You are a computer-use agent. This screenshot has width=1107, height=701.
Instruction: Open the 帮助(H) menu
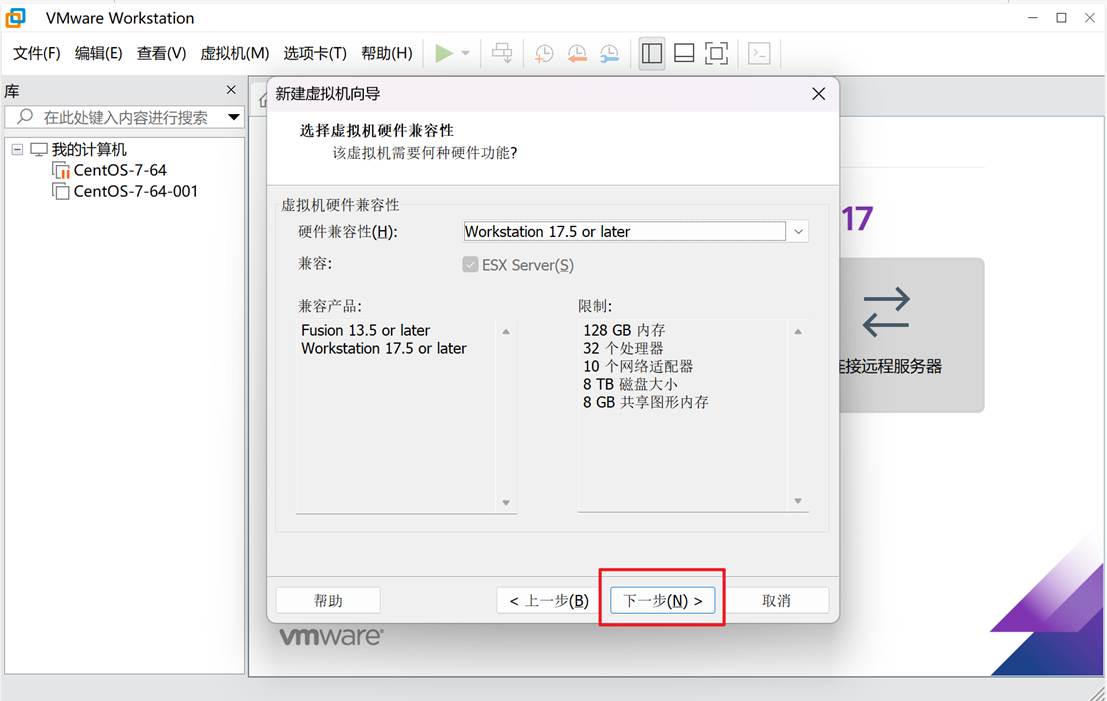(387, 54)
